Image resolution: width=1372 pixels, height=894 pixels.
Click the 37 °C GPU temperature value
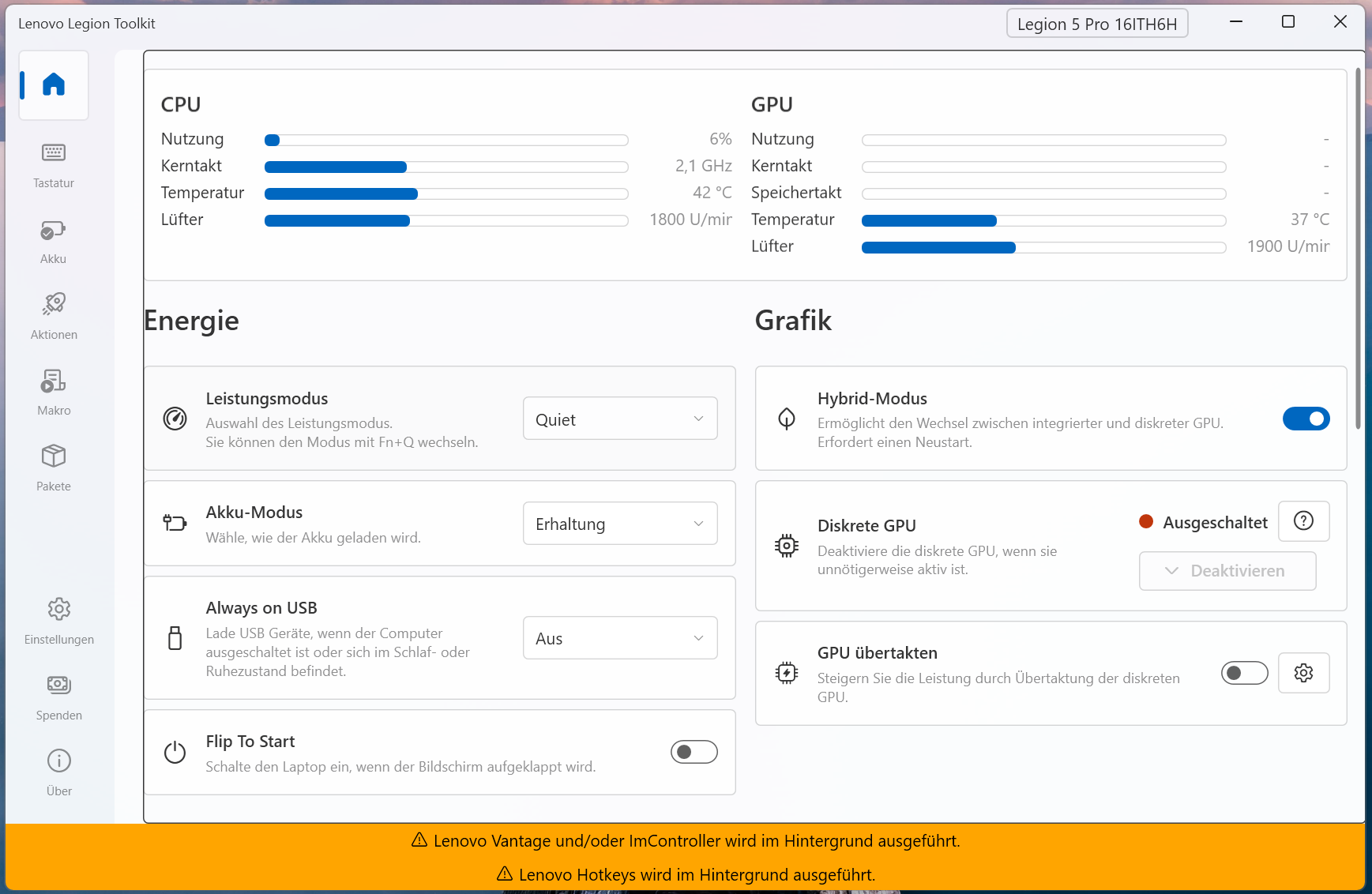coord(1310,220)
